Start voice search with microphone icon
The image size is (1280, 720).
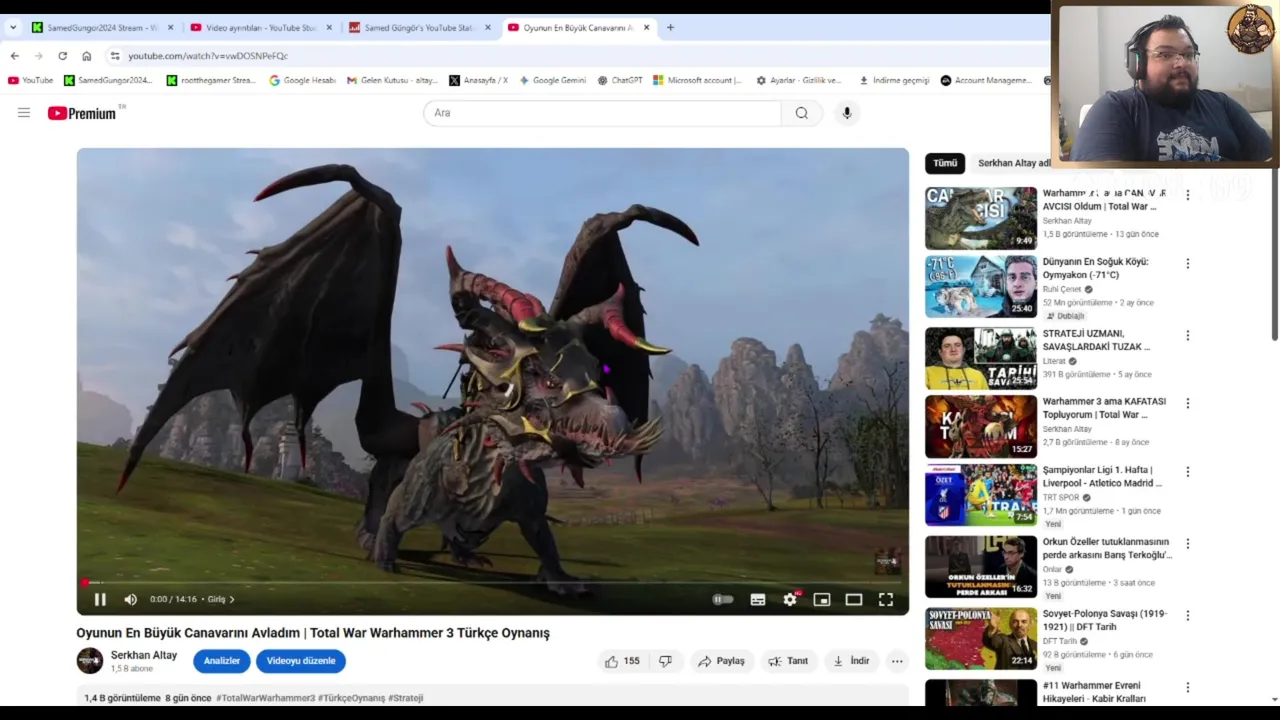[847, 113]
